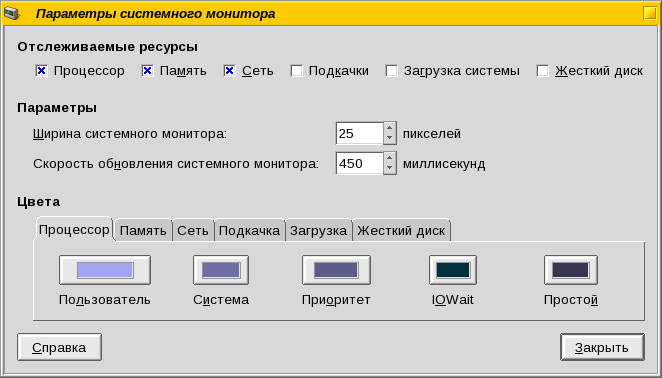The image size is (662, 378).
Task: Open the Простой color picker
Action: point(571,270)
